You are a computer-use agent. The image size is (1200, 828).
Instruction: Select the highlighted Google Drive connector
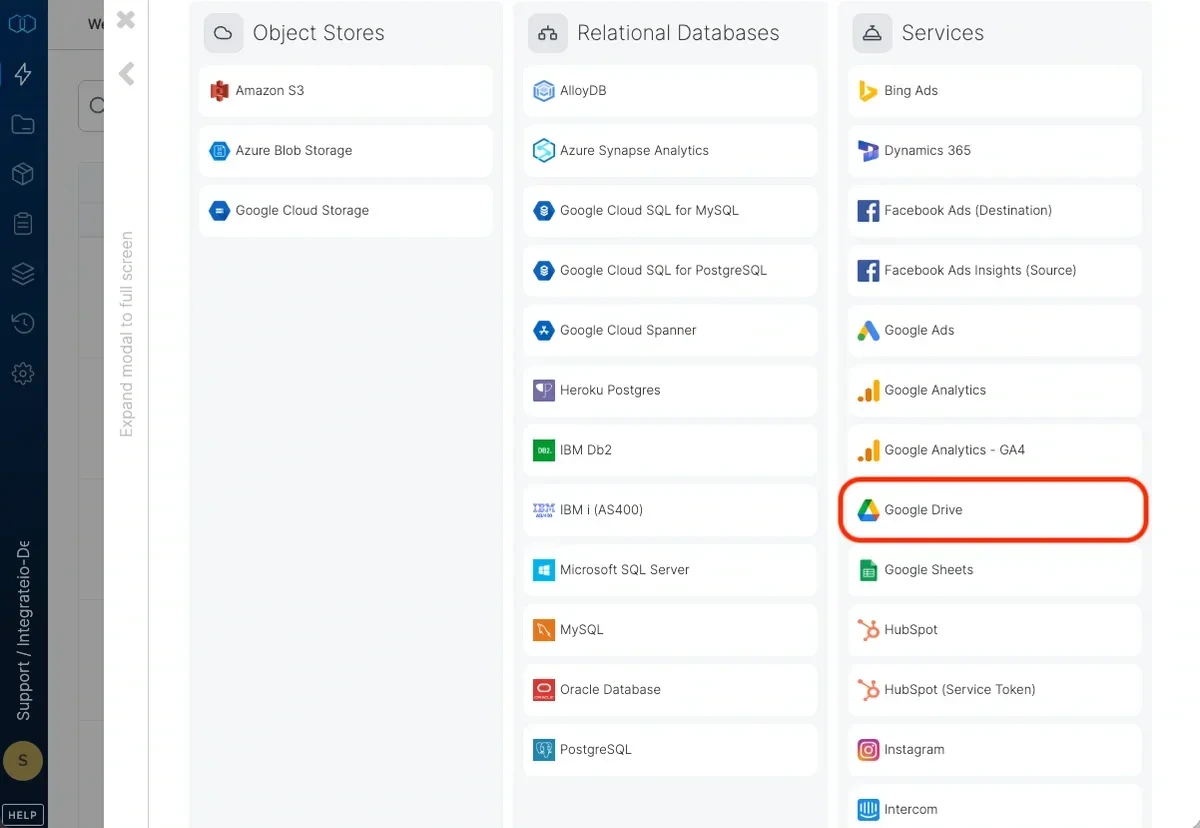[x=992, y=510]
